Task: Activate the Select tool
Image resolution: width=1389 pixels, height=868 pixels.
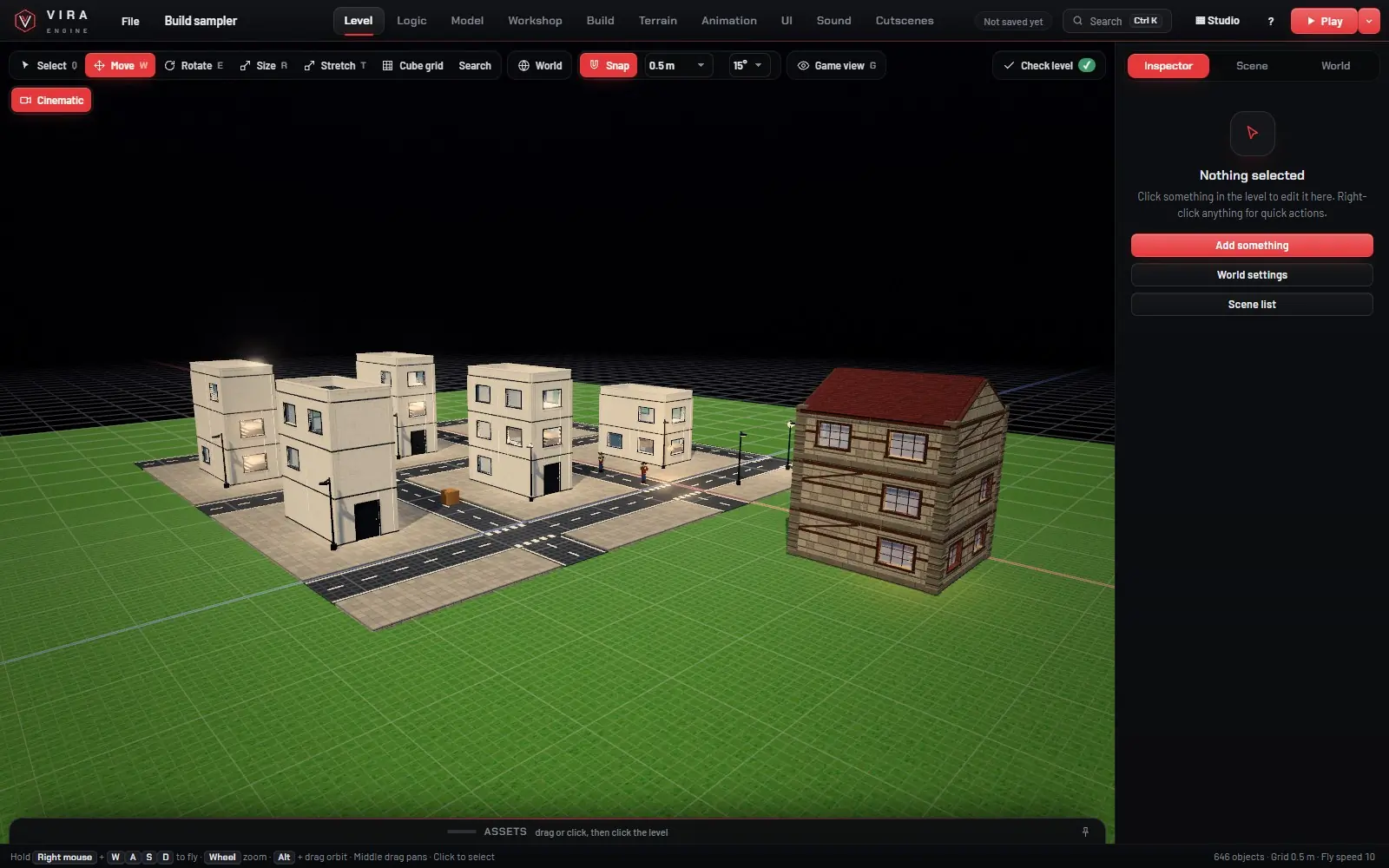Action: coord(49,65)
